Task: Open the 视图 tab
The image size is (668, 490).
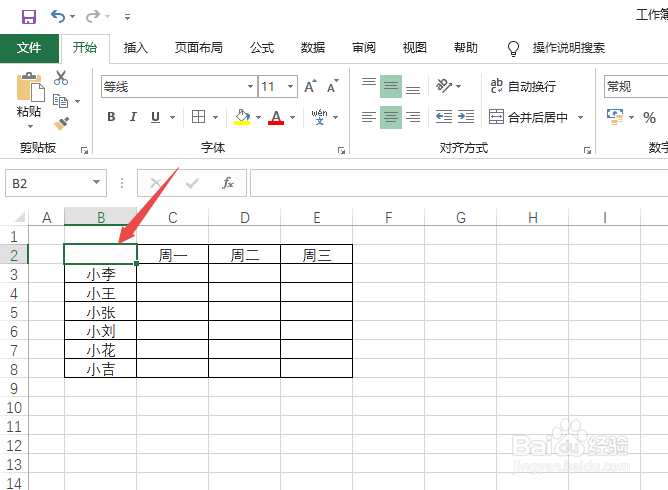Action: pyautogui.click(x=415, y=48)
